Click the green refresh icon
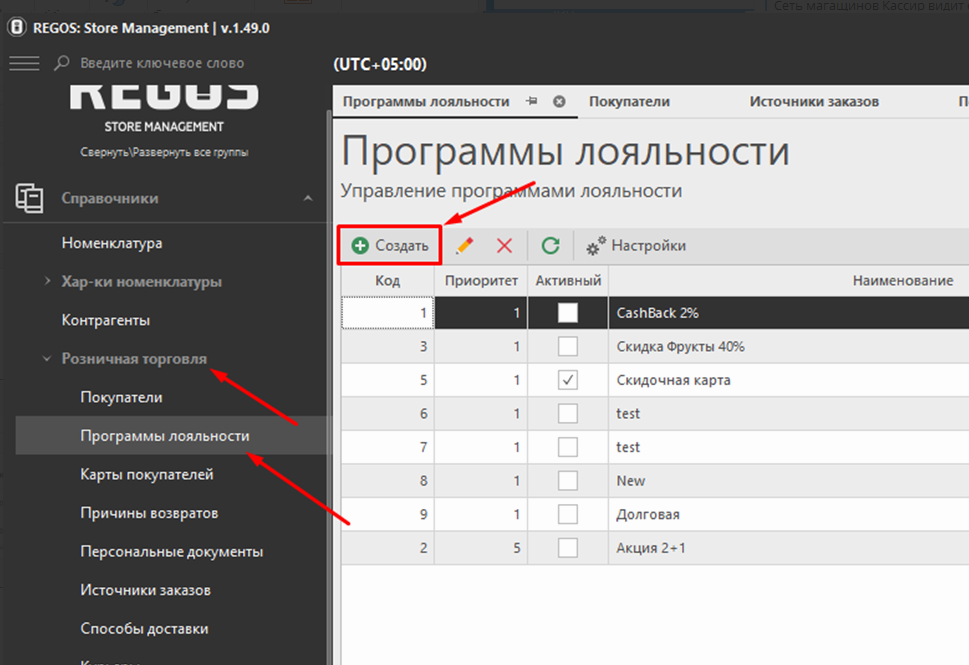This screenshot has width=969, height=665. point(551,245)
